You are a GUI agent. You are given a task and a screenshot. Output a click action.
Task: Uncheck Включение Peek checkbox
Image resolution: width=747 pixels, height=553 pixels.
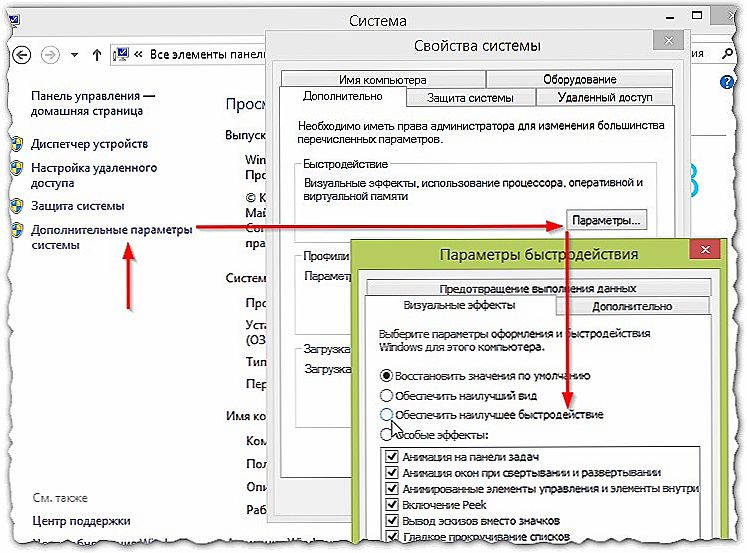click(x=392, y=504)
